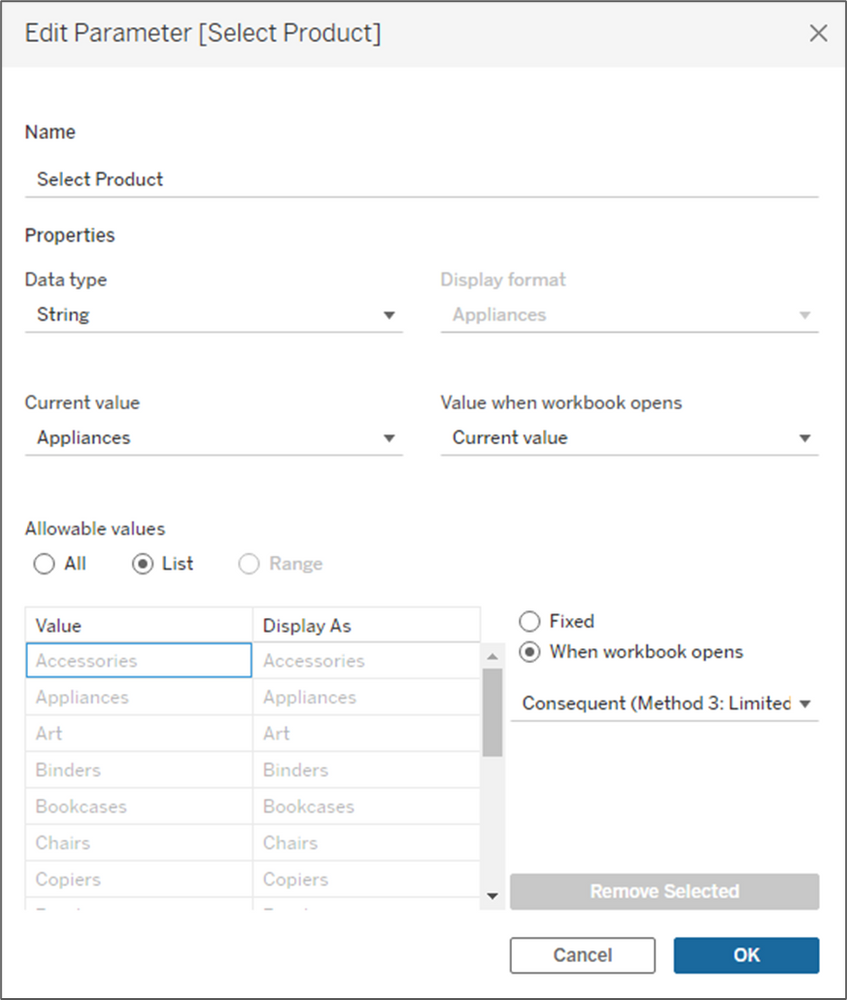Select the List allowable values radio
Image resolution: width=847 pixels, height=1000 pixels.
click(x=143, y=564)
